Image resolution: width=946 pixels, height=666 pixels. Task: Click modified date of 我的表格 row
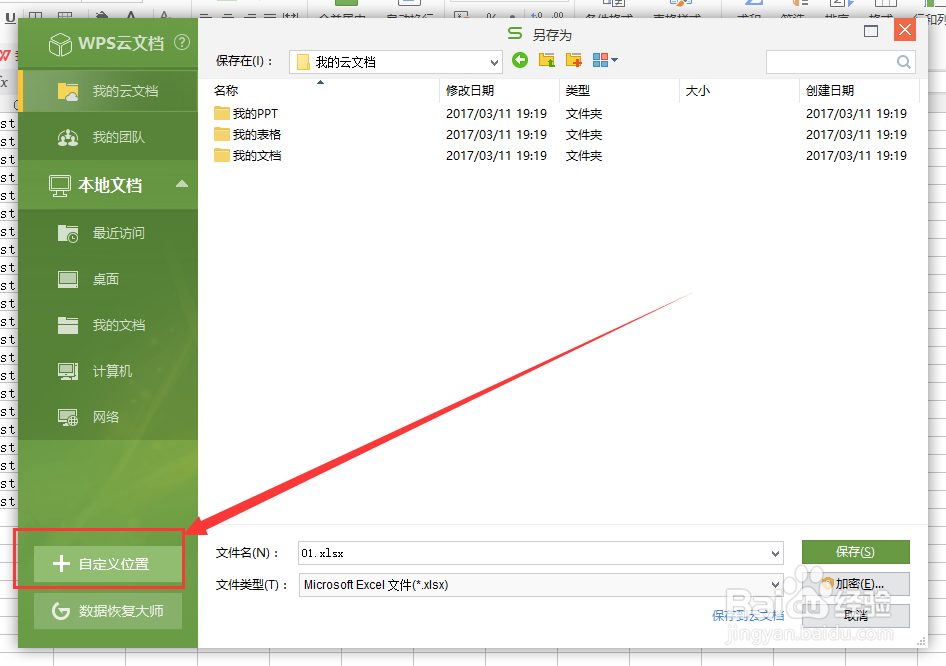(x=497, y=135)
